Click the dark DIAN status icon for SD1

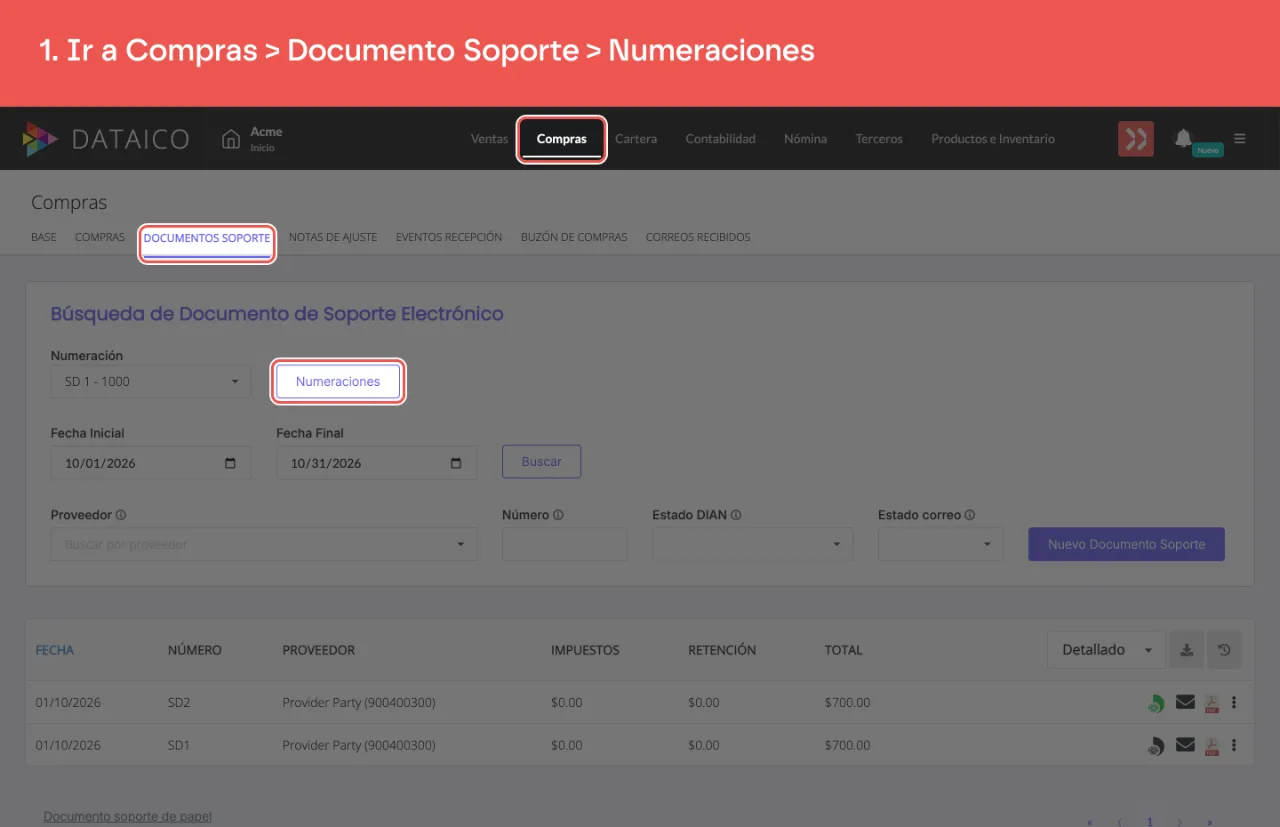1156,746
